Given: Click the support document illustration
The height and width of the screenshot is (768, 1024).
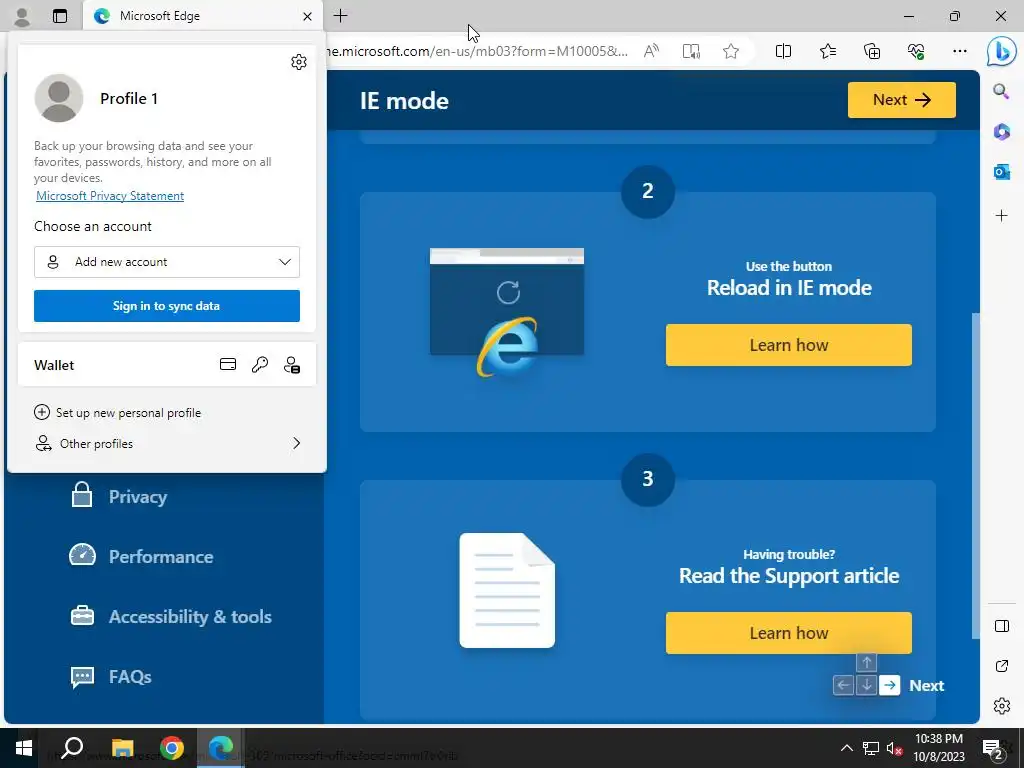Looking at the screenshot, I should [507, 590].
